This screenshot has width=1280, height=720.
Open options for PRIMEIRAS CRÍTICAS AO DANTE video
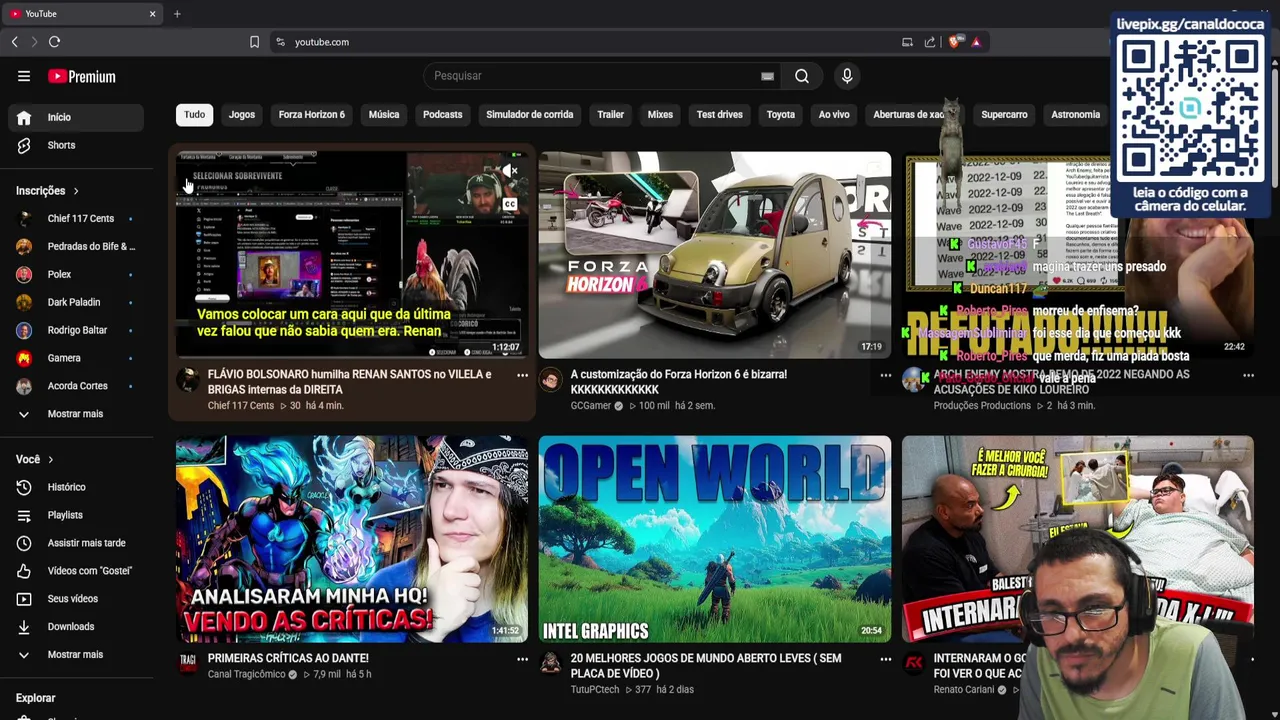coord(522,659)
